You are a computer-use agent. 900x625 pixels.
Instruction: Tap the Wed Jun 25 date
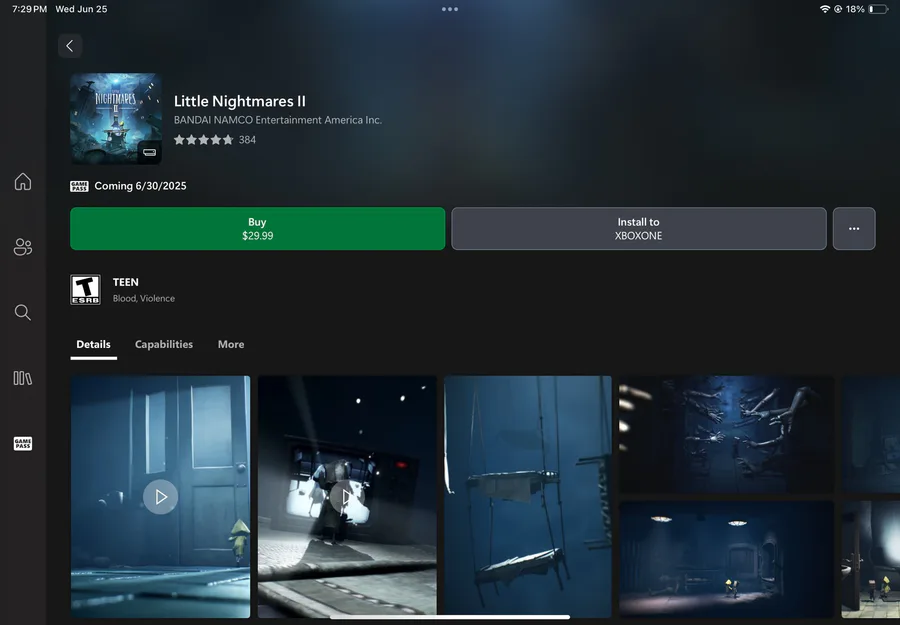[x=81, y=9]
